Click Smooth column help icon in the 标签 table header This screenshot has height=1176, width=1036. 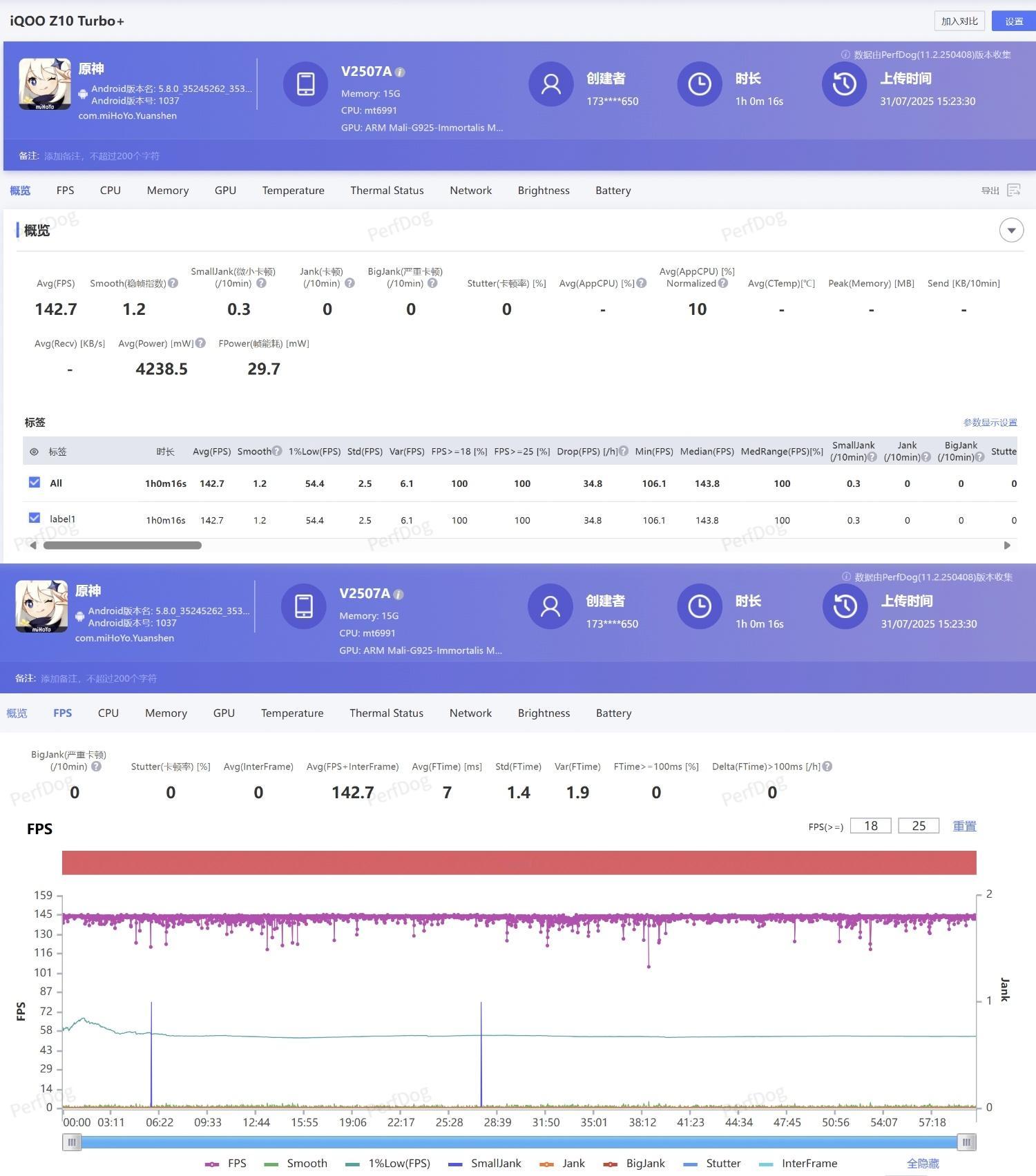coord(277,451)
